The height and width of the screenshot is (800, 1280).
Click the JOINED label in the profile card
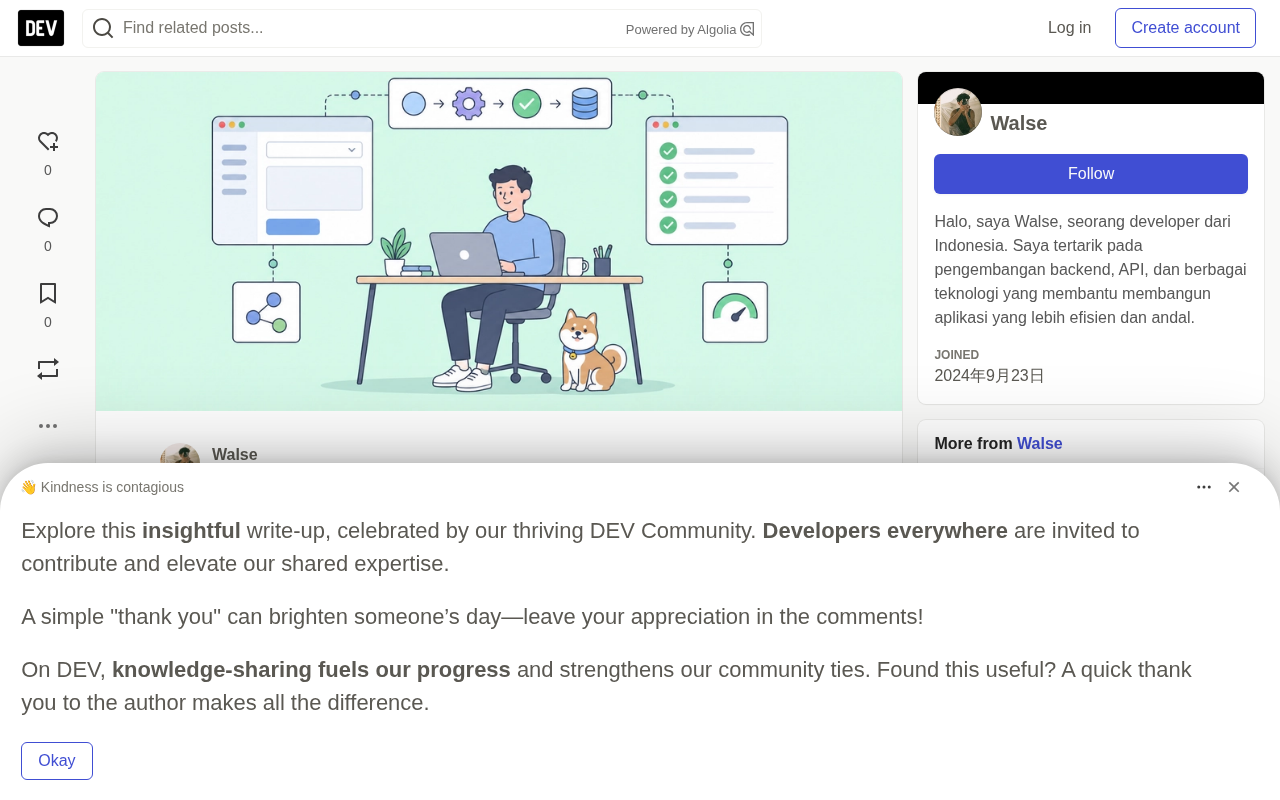[957, 355]
